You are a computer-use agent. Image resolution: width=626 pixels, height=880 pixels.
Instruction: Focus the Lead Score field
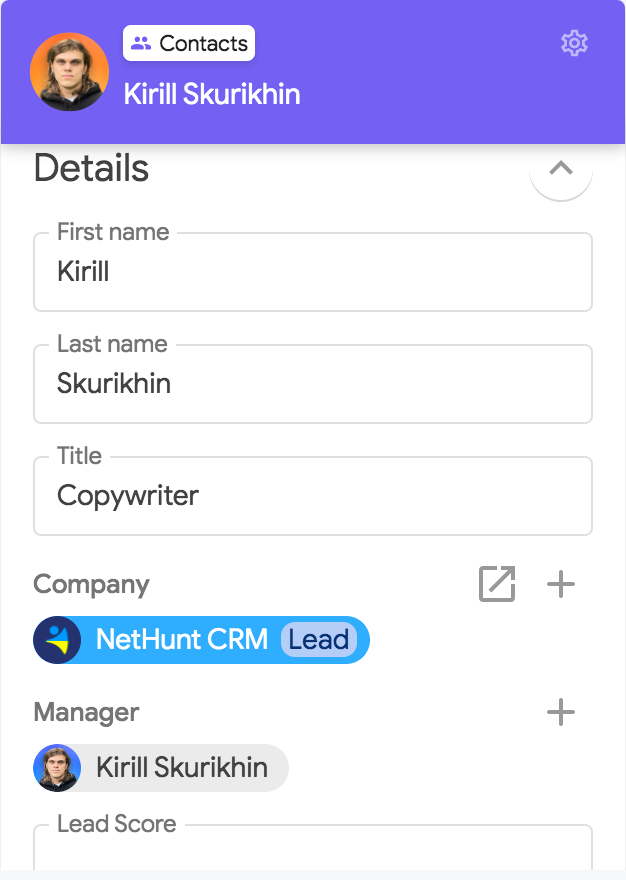pos(313,847)
